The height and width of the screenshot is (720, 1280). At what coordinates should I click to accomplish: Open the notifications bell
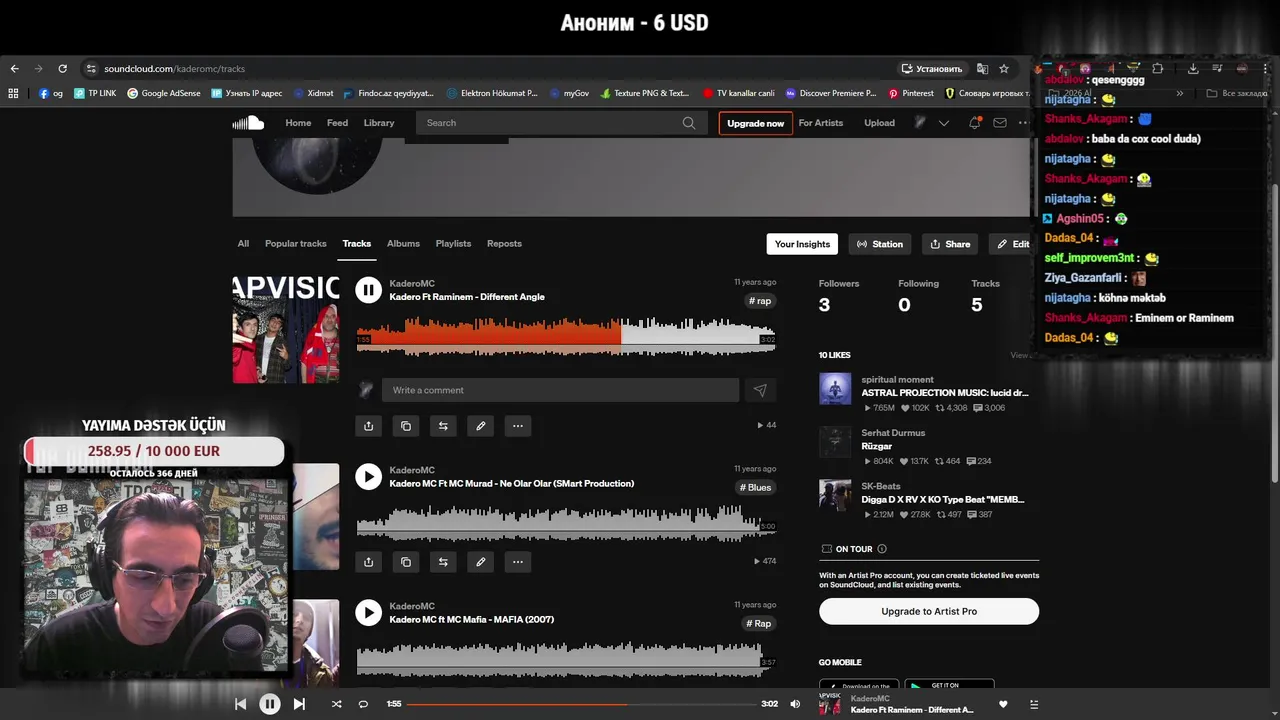pyautogui.click(x=974, y=123)
